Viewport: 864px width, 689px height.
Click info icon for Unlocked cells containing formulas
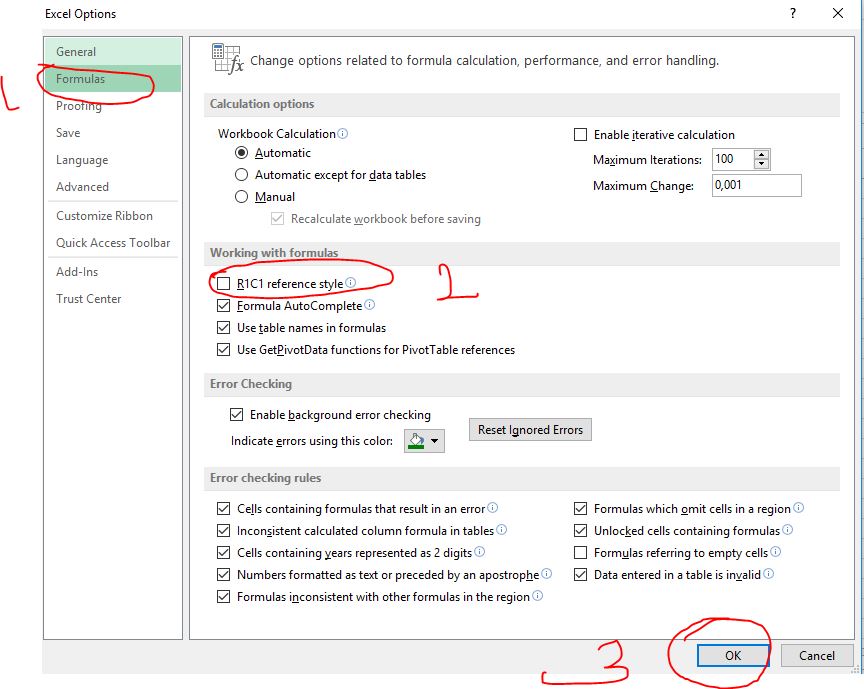pos(787,530)
